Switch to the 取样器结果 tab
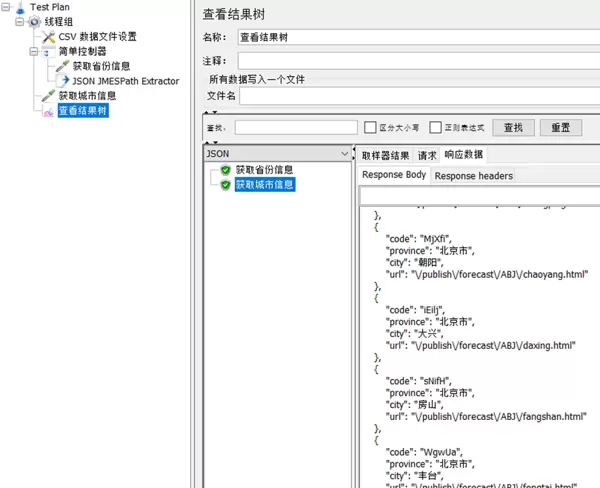600x488 pixels. [385, 155]
